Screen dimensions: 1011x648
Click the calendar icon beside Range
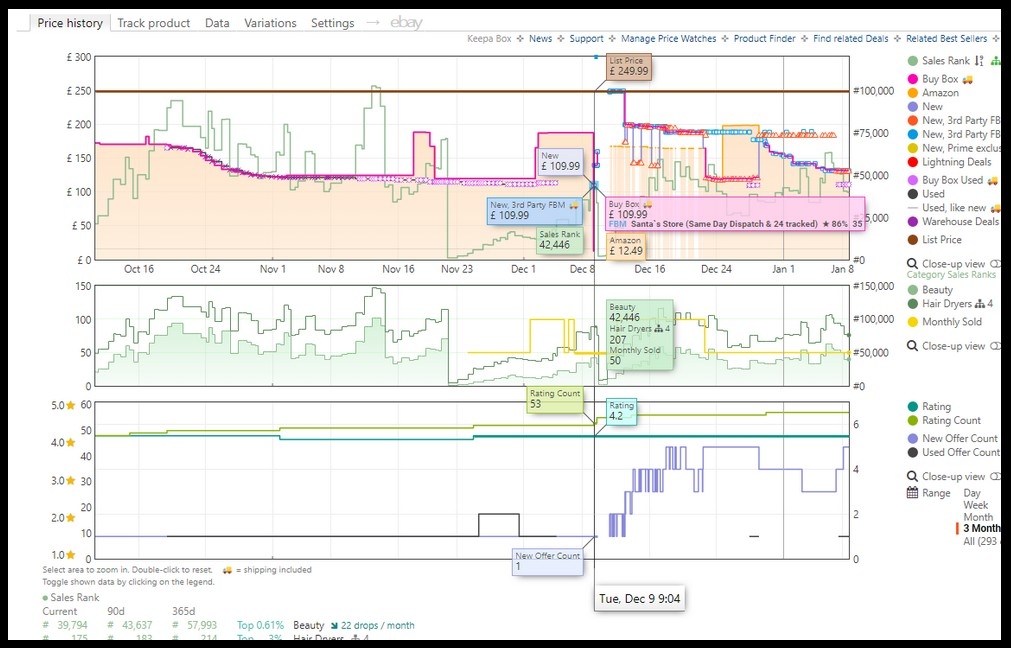click(x=912, y=493)
